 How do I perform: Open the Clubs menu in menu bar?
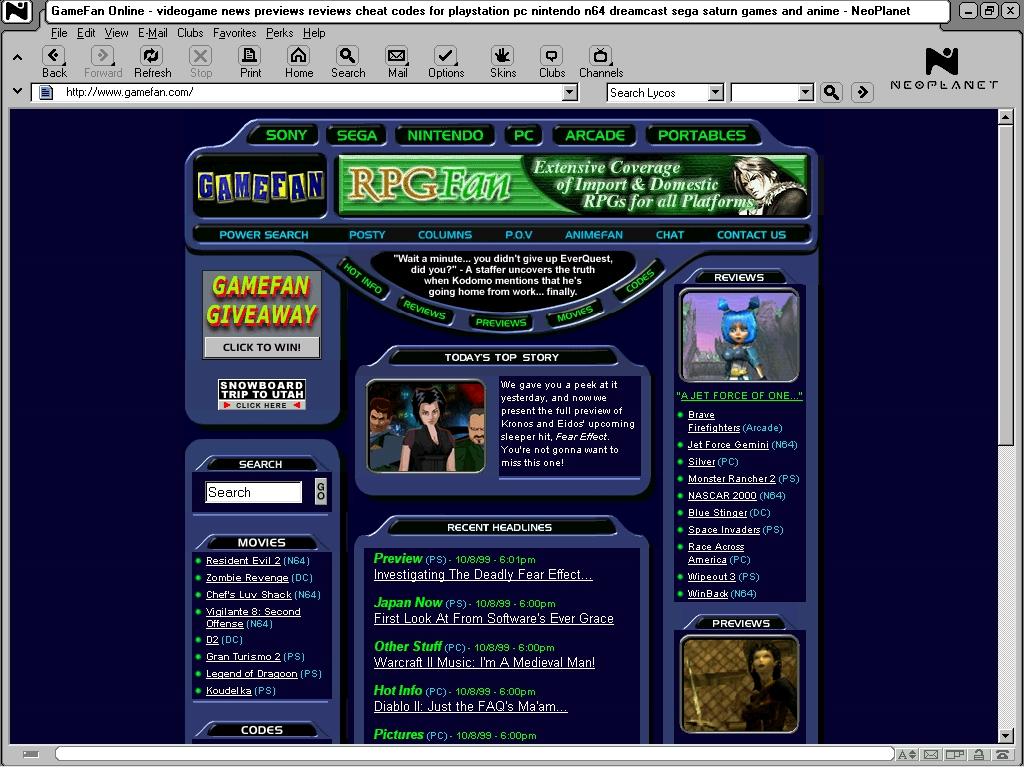(190, 33)
